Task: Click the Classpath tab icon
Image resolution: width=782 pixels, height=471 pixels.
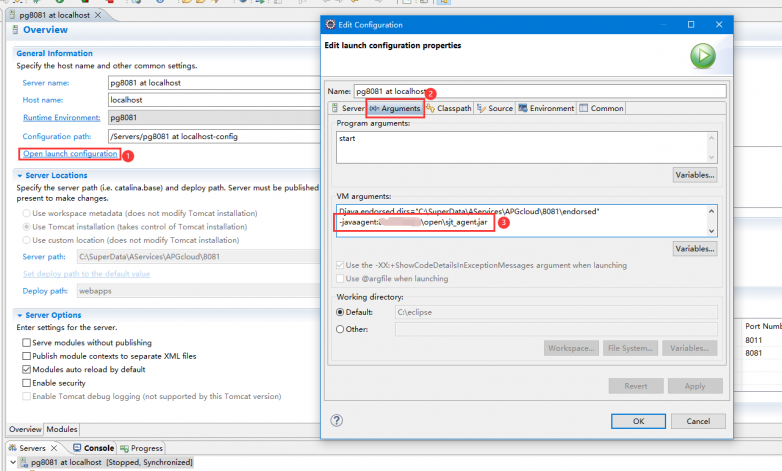Action: click(429, 108)
